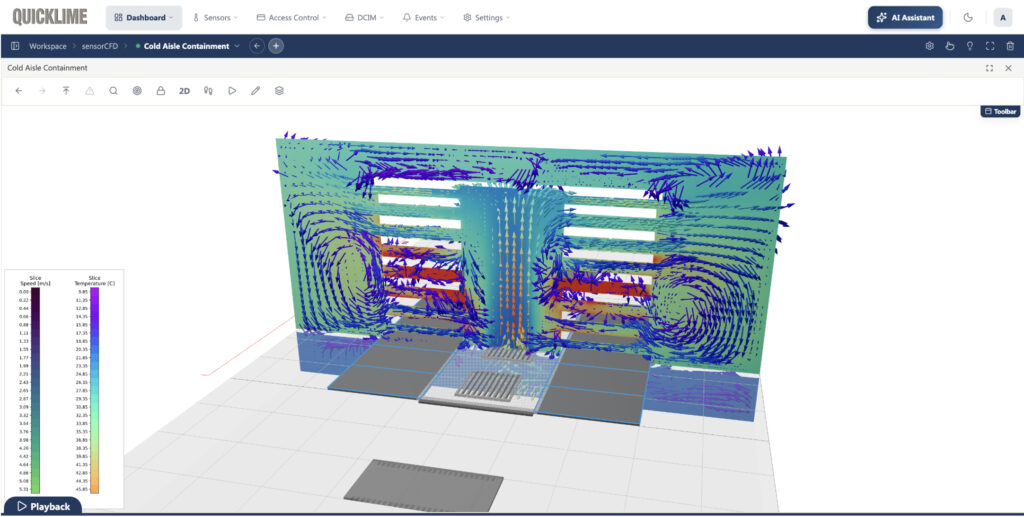Click the play triangle in viewer toolbar
This screenshot has width=1024, height=517.
pyautogui.click(x=232, y=91)
